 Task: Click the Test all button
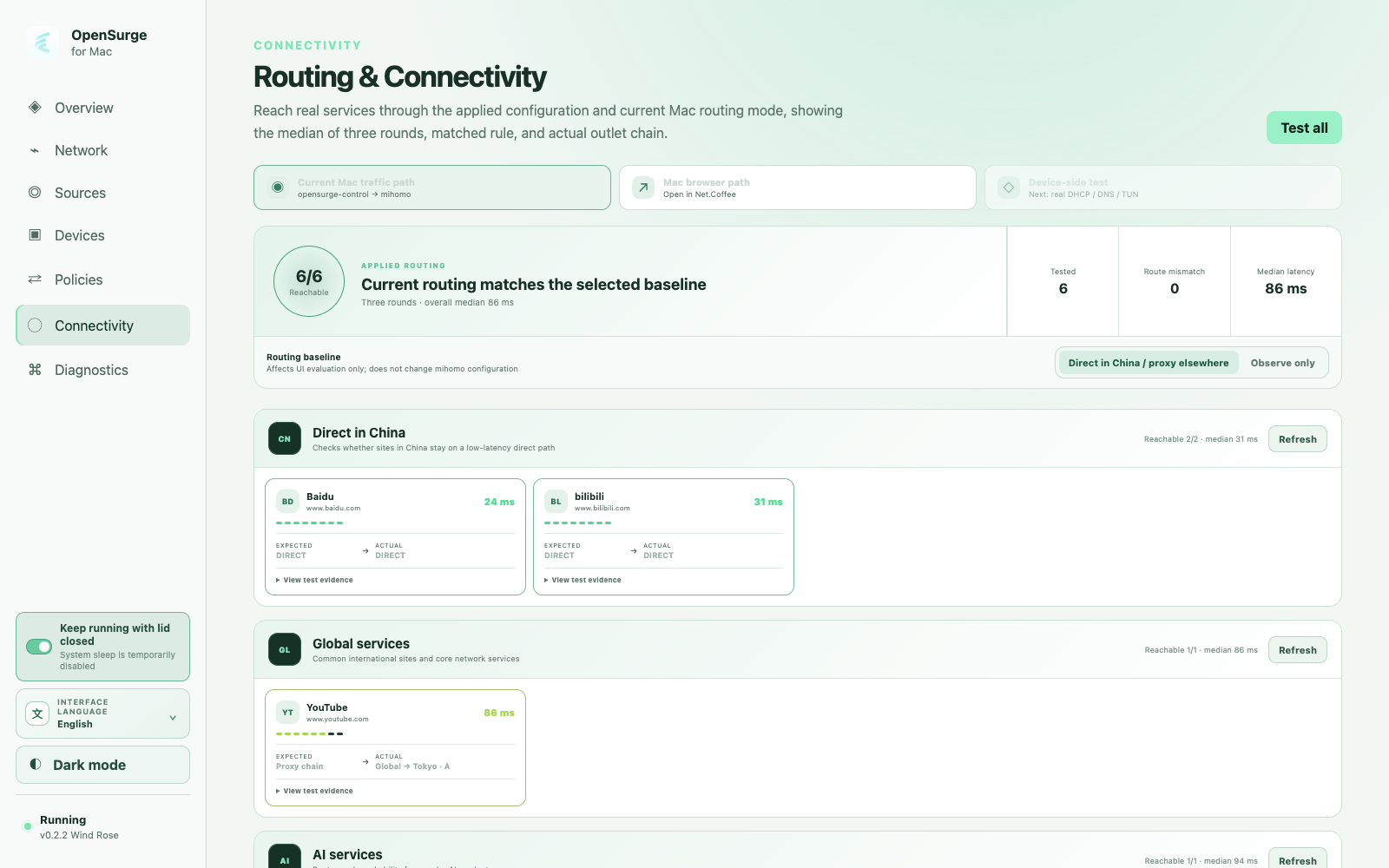coord(1304,128)
